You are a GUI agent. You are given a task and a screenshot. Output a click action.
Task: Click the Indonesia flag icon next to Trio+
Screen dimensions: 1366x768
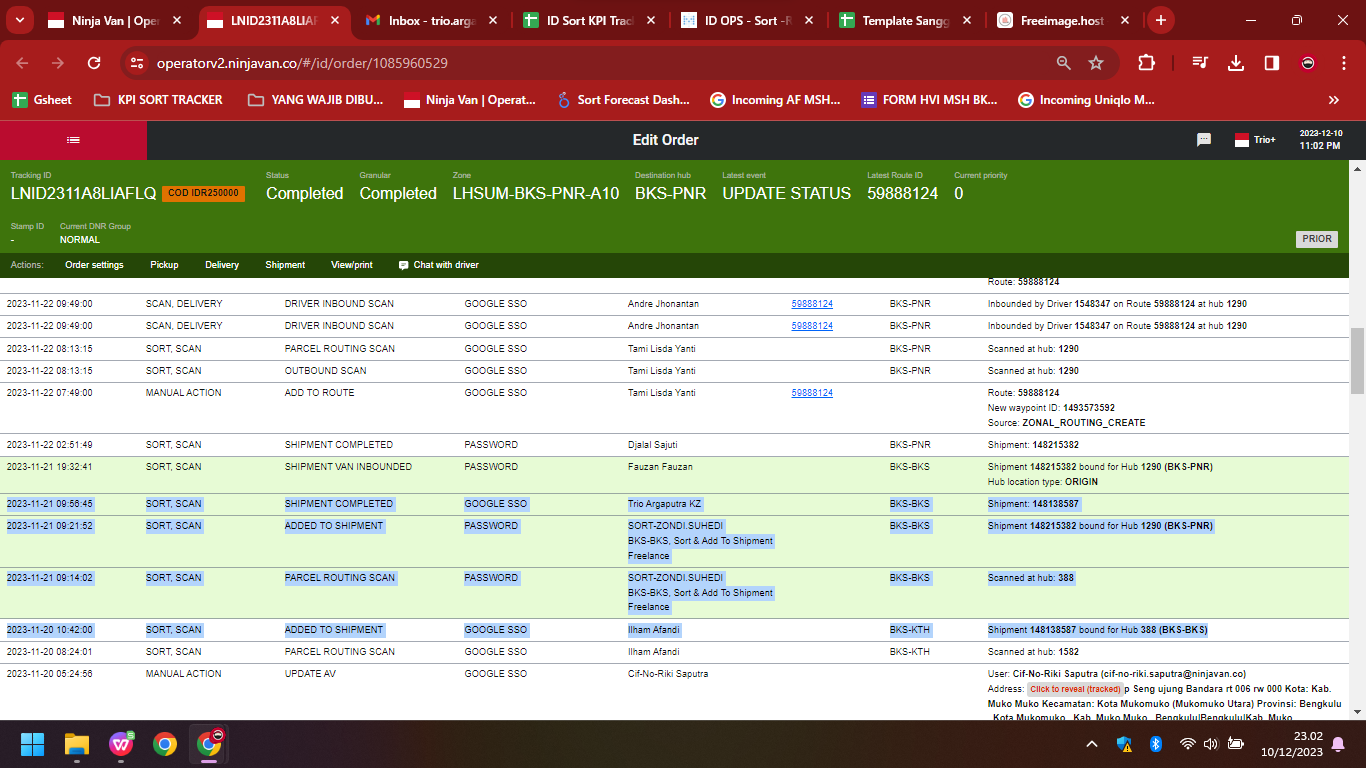click(1242, 140)
